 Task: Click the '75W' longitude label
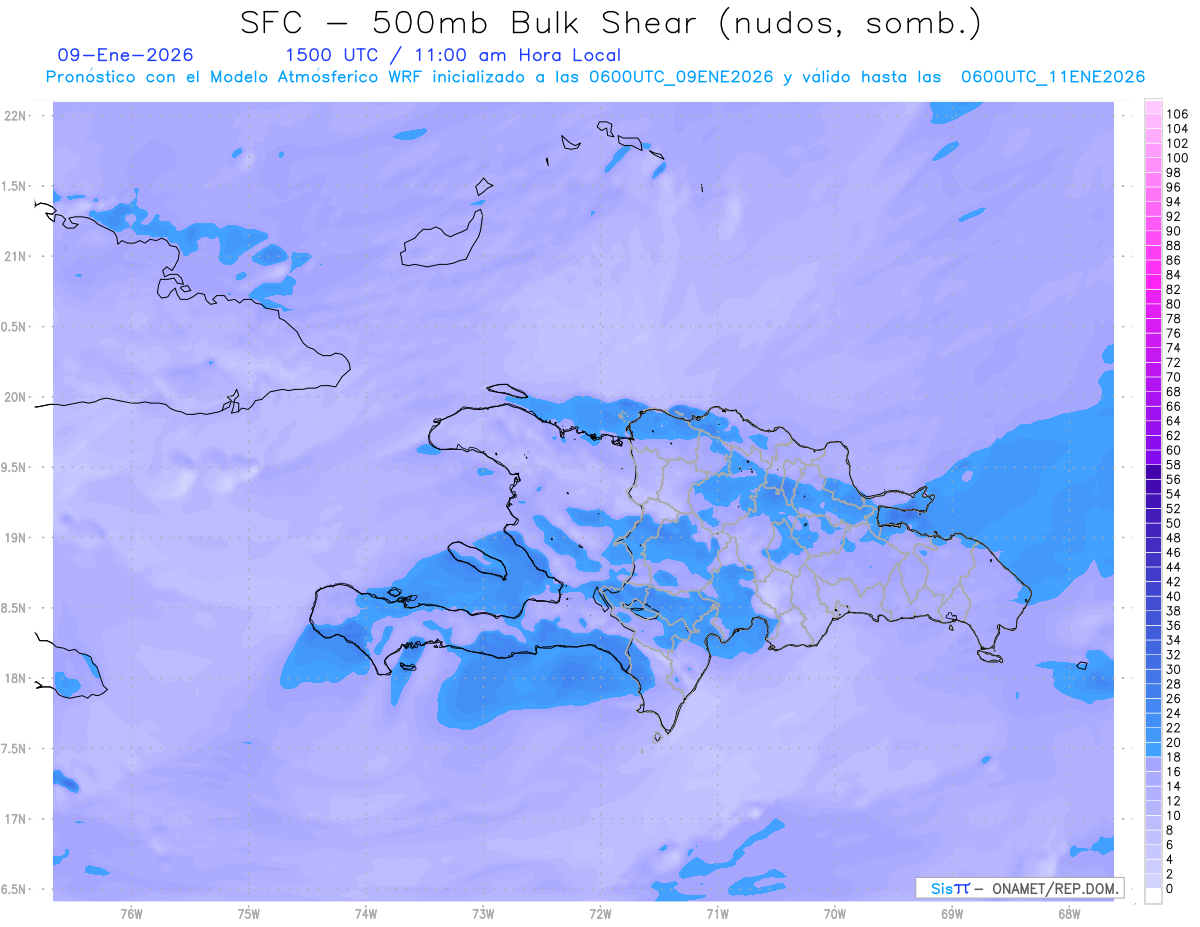(x=249, y=914)
